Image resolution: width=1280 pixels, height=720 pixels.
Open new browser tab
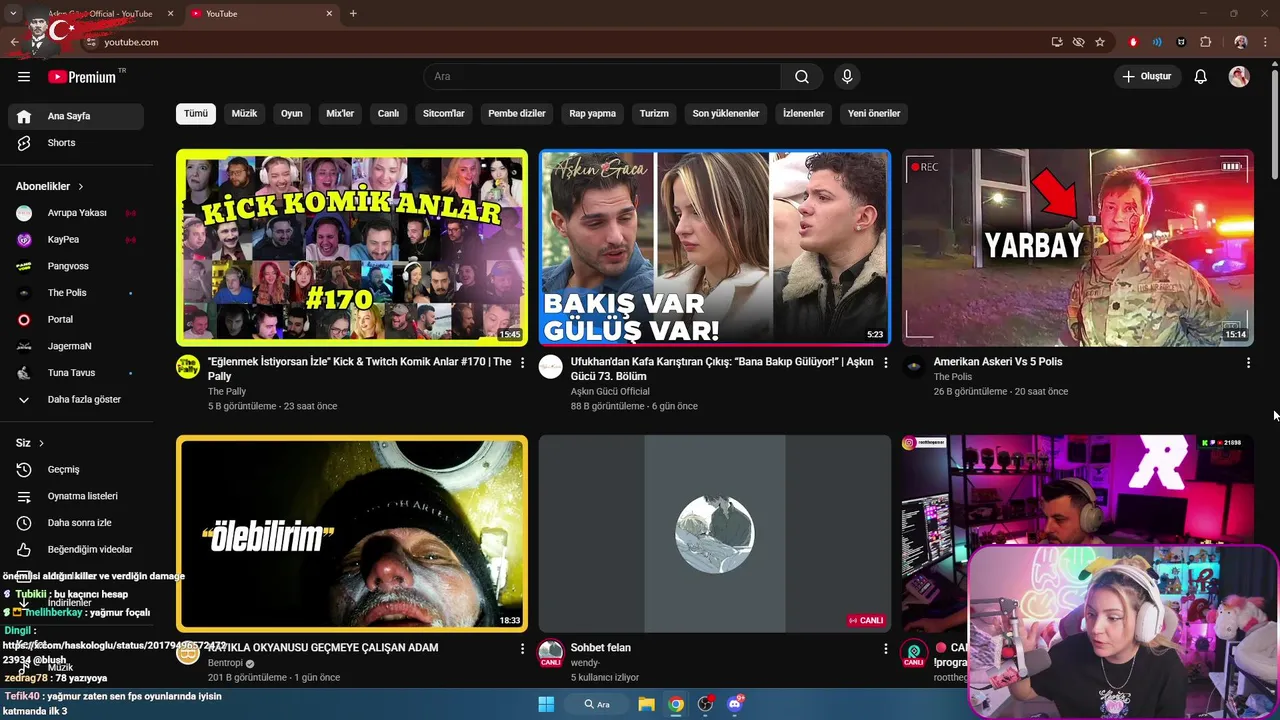(353, 14)
